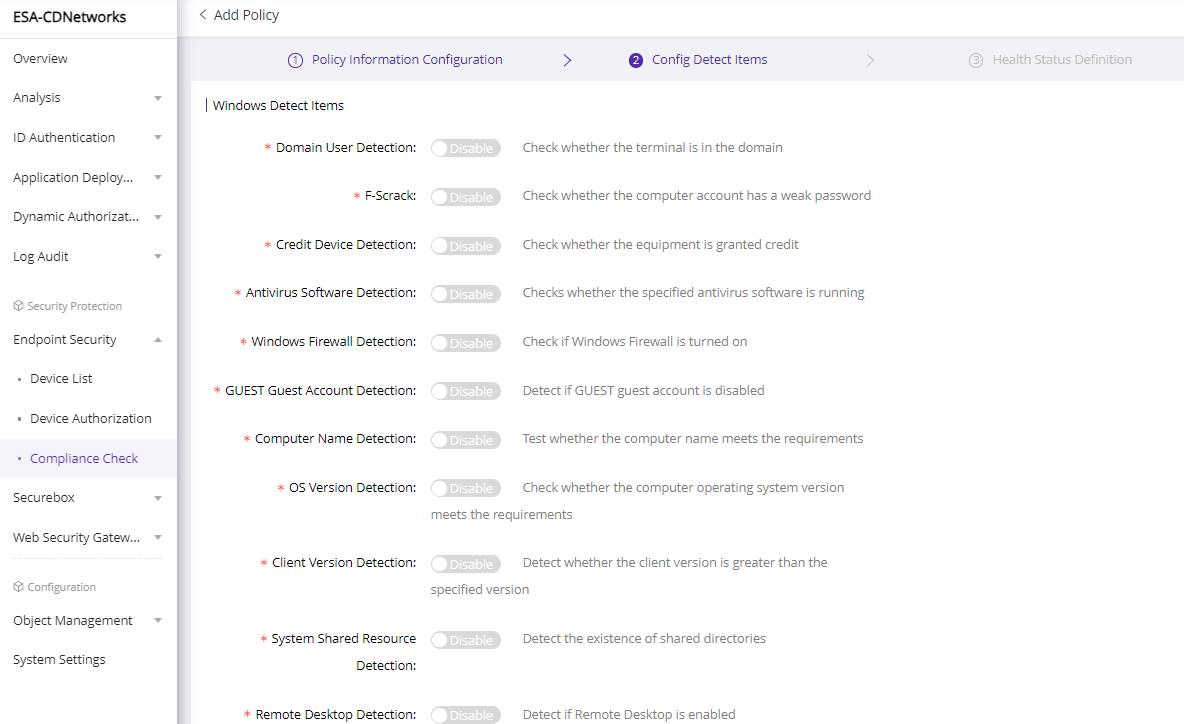The image size is (1184, 724).
Task: Click the back arrow beside Add Policy
Action: [203, 15]
